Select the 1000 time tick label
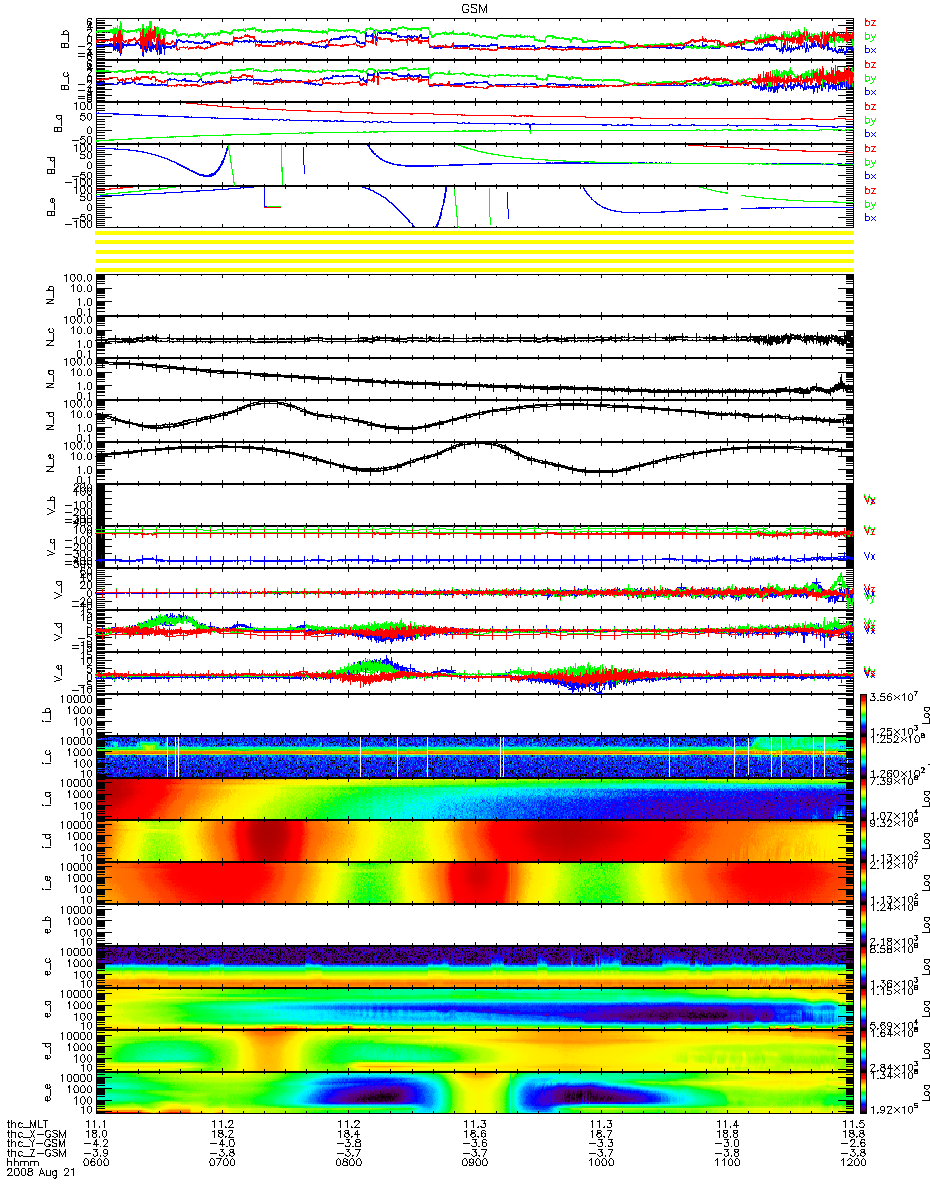 tap(600, 1164)
